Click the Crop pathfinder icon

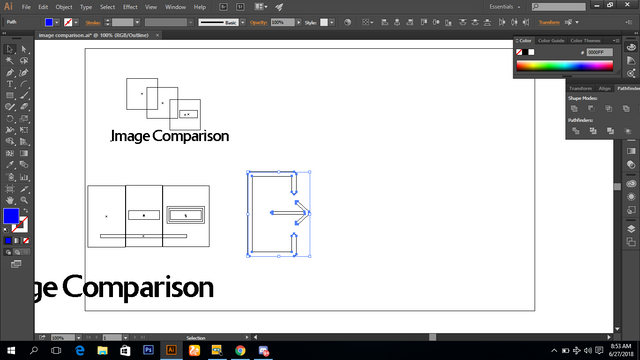click(x=628, y=131)
